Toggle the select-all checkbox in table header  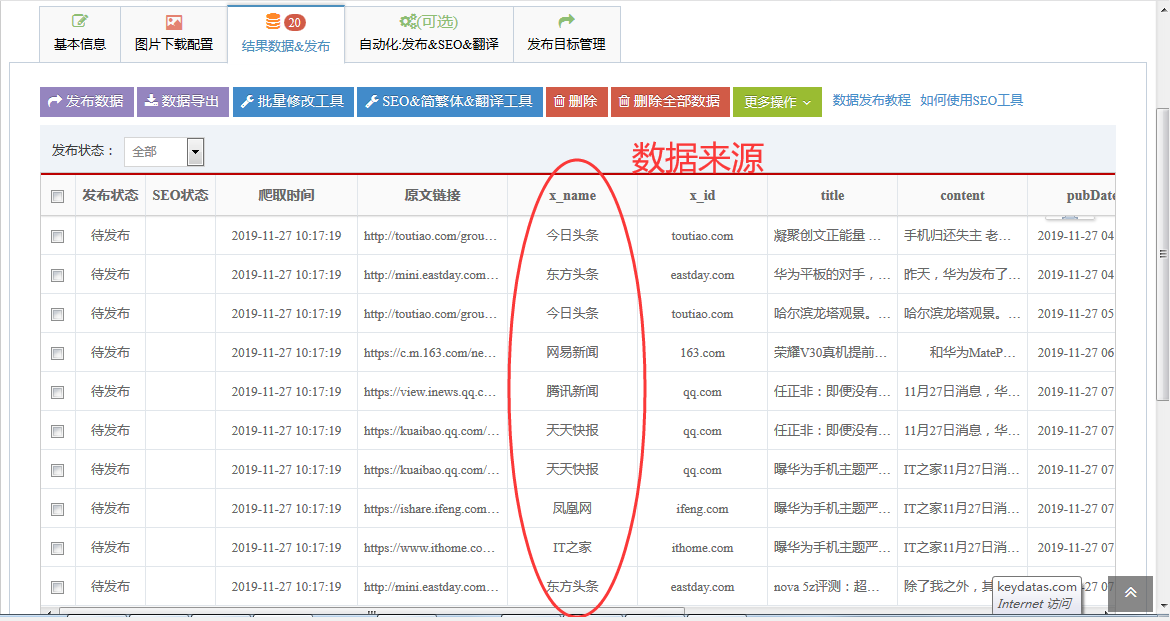pyautogui.click(x=57, y=196)
